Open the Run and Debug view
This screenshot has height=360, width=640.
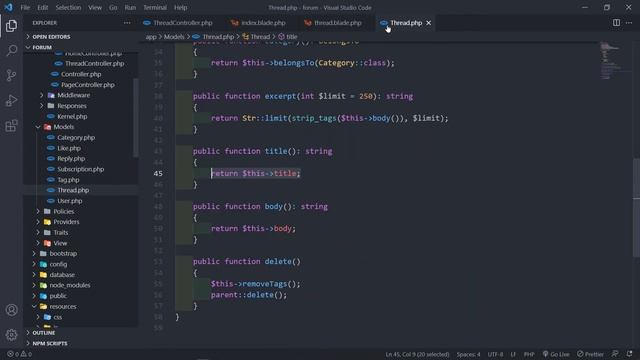11,100
